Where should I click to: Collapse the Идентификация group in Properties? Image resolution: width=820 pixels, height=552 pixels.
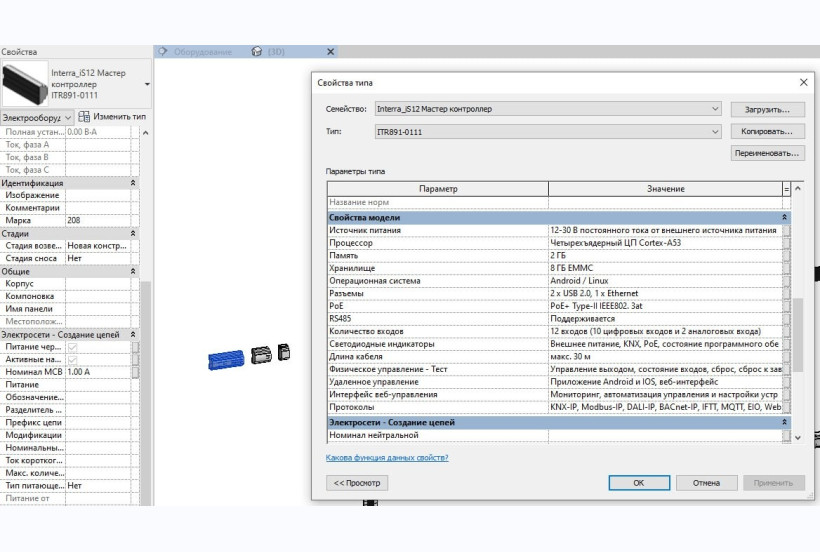pyautogui.click(x=133, y=183)
